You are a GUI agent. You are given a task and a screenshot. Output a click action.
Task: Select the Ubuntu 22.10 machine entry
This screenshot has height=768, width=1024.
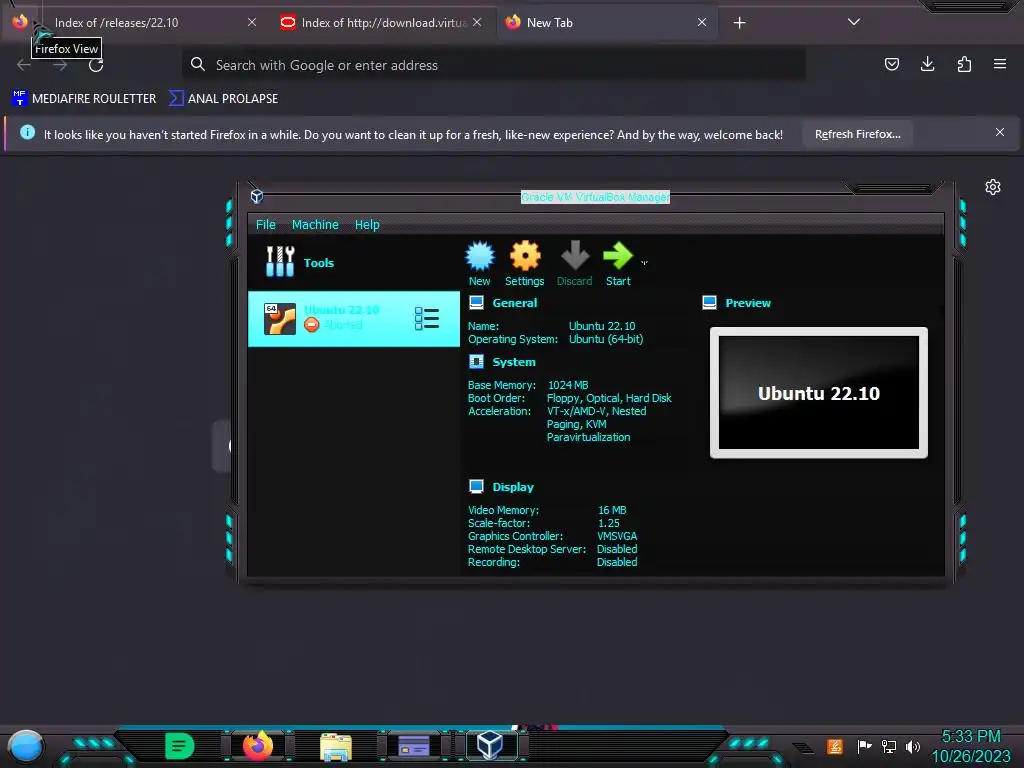pyautogui.click(x=354, y=319)
